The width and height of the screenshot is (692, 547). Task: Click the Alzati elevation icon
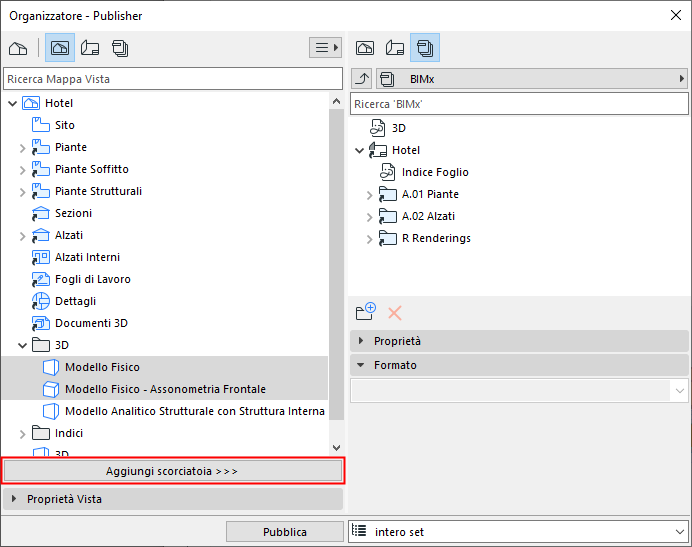coord(41,236)
